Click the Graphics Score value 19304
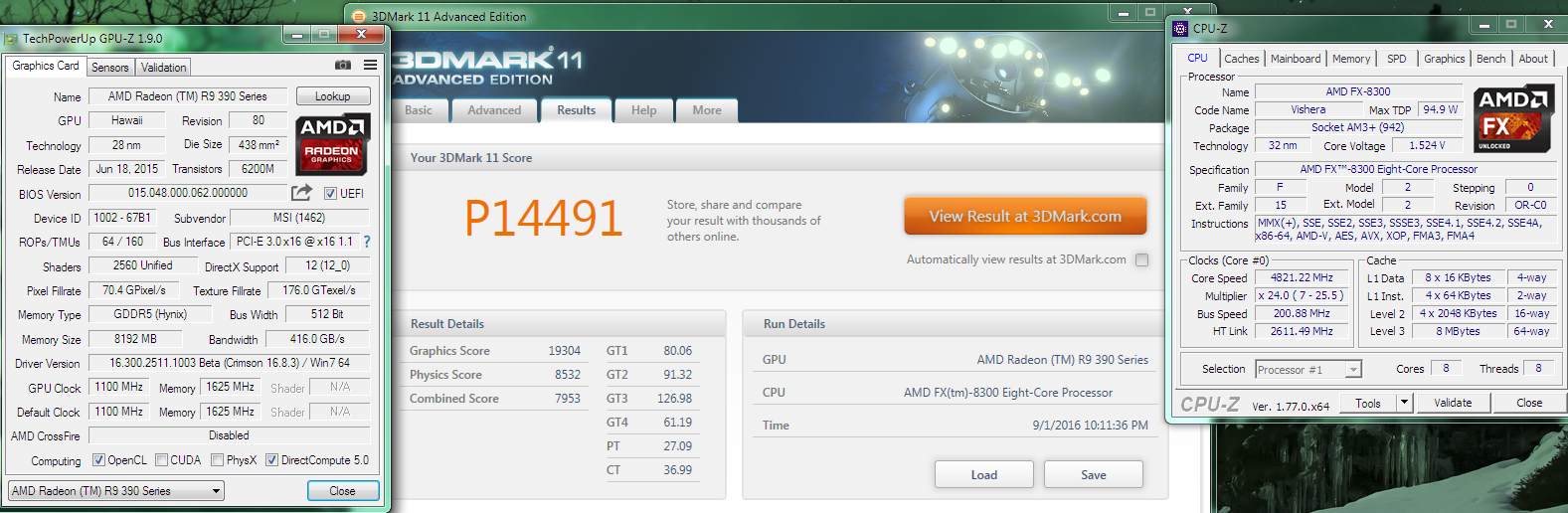The height and width of the screenshot is (513, 1568). [564, 351]
